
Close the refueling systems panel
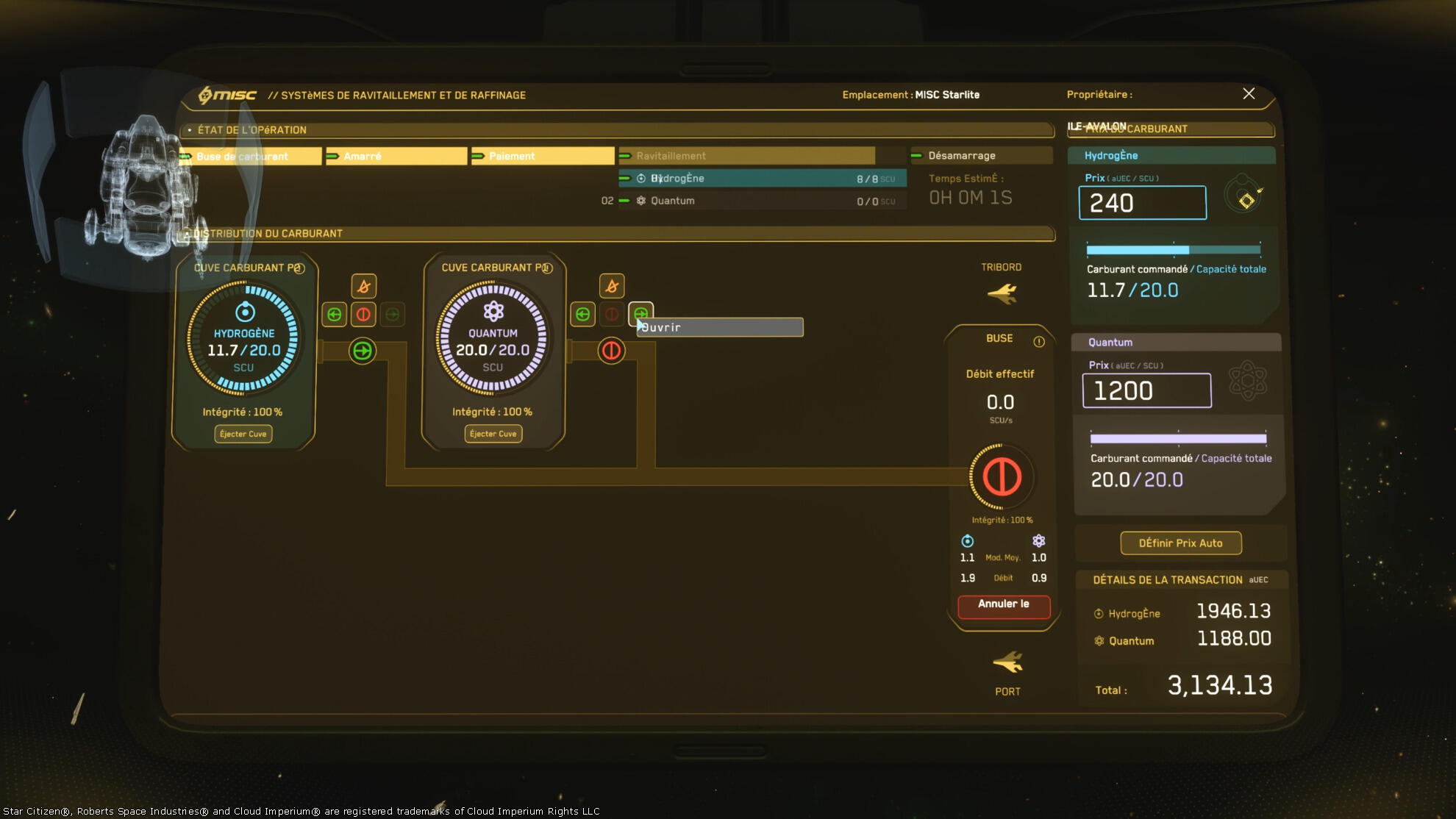[x=1249, y=94]
